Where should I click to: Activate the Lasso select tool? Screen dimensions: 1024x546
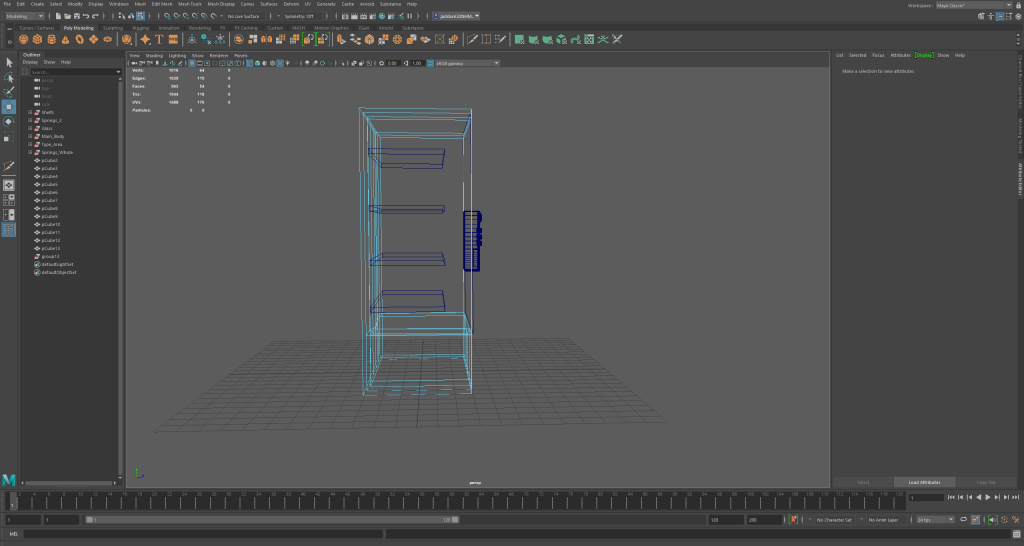(x=9, y=77)
